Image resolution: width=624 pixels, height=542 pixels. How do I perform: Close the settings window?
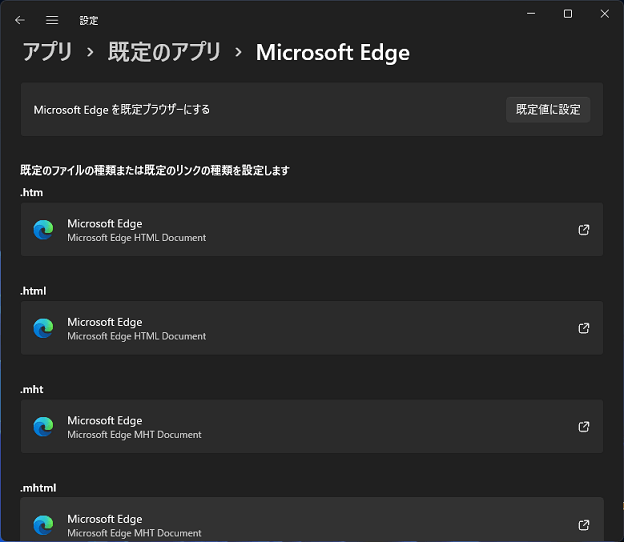click(604, 14)
